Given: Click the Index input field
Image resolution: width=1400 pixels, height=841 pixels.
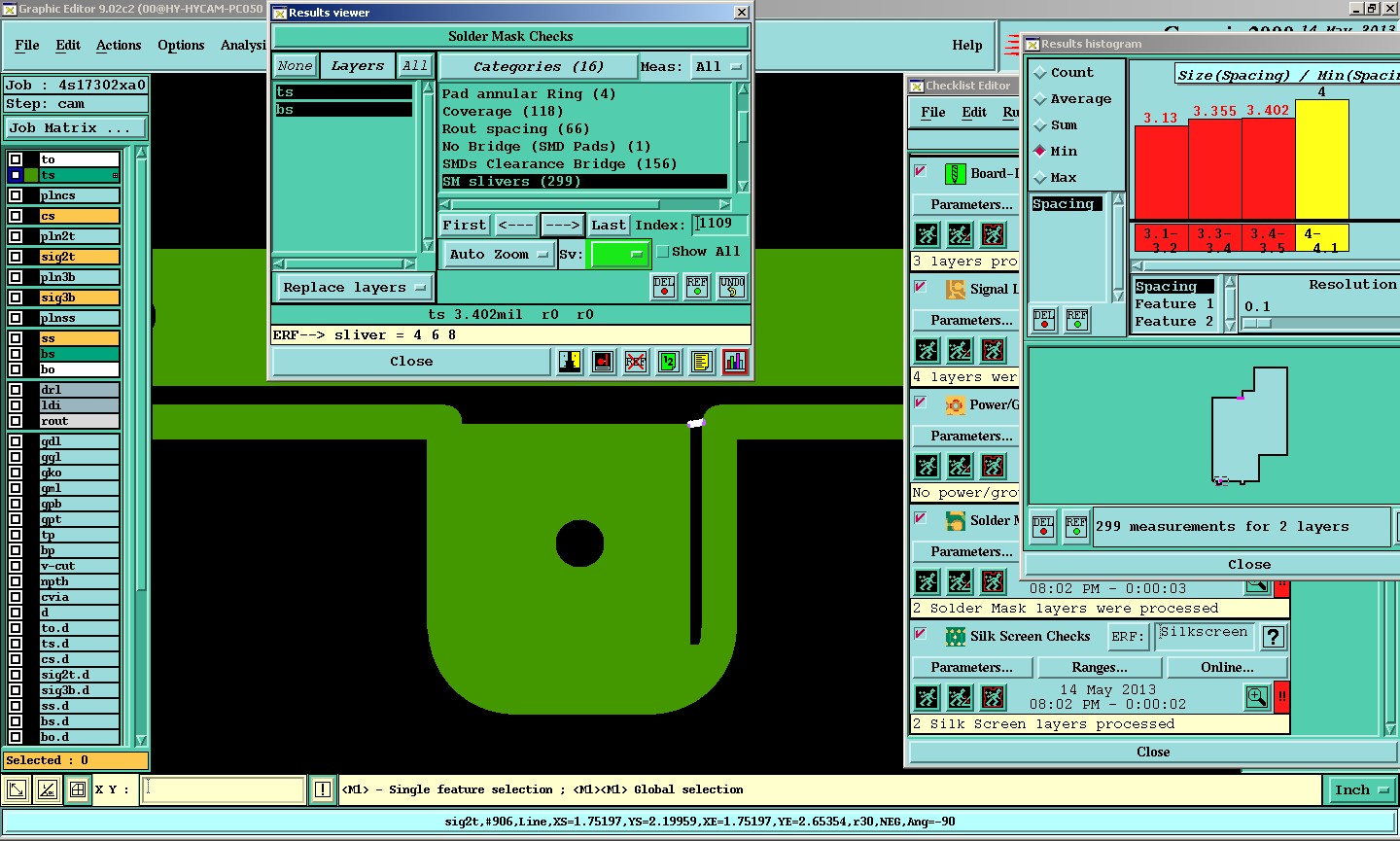Looking at the screenshot, I should 719,225.
